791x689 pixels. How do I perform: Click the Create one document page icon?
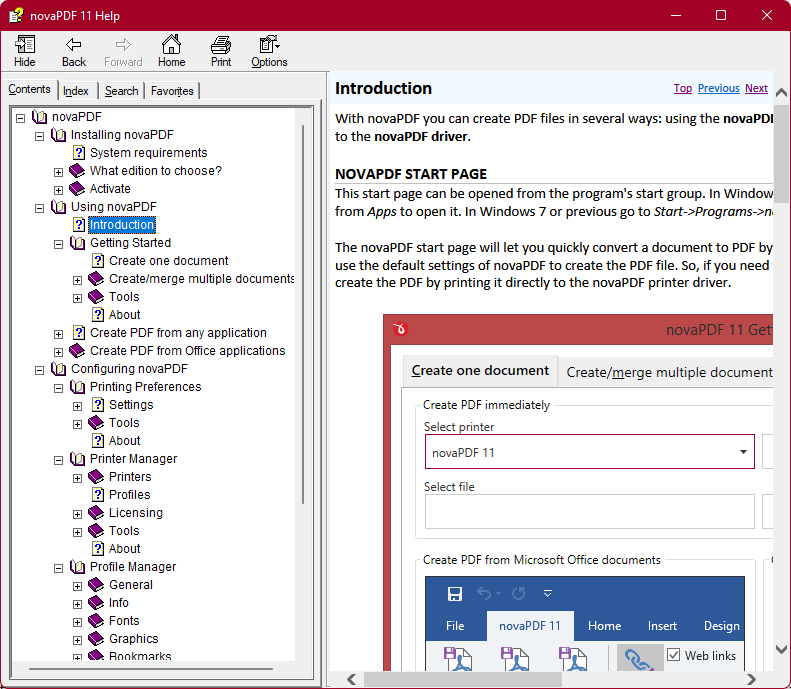98,261
